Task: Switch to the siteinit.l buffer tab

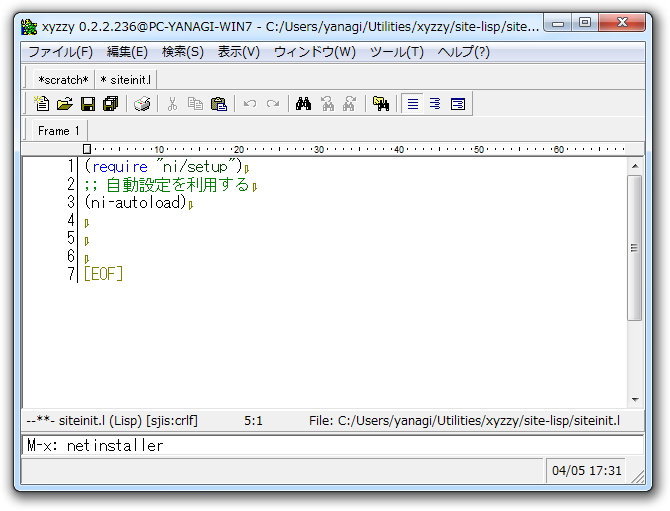Action: [x=126, y=80]
